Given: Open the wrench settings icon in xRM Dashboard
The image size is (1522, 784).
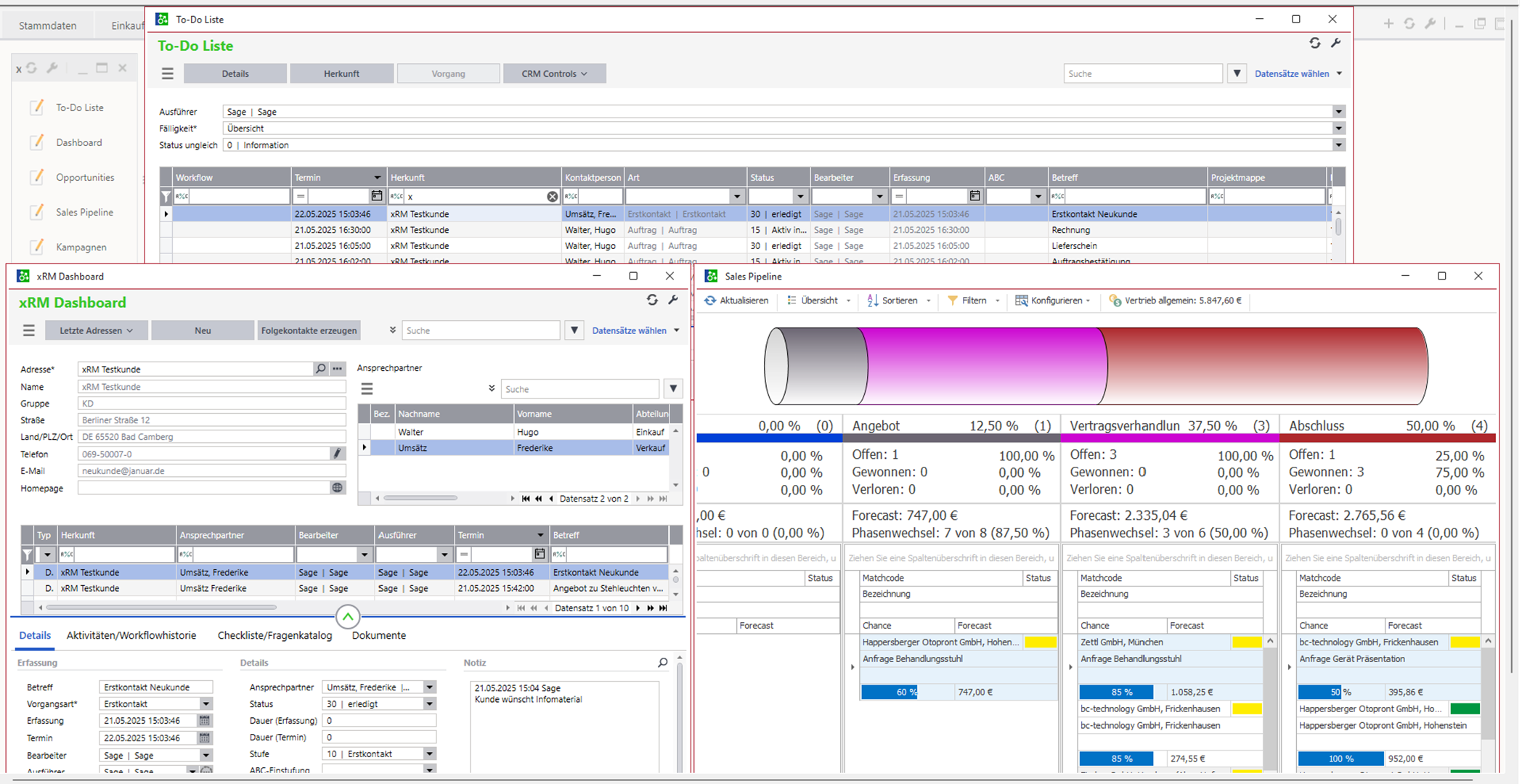Looking at the screenshot, I should [673, 300].
